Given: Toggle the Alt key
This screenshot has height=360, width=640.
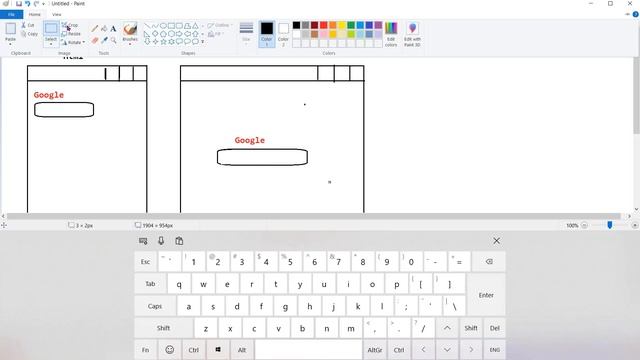Looking at the screenshot, I should point(242,350).
